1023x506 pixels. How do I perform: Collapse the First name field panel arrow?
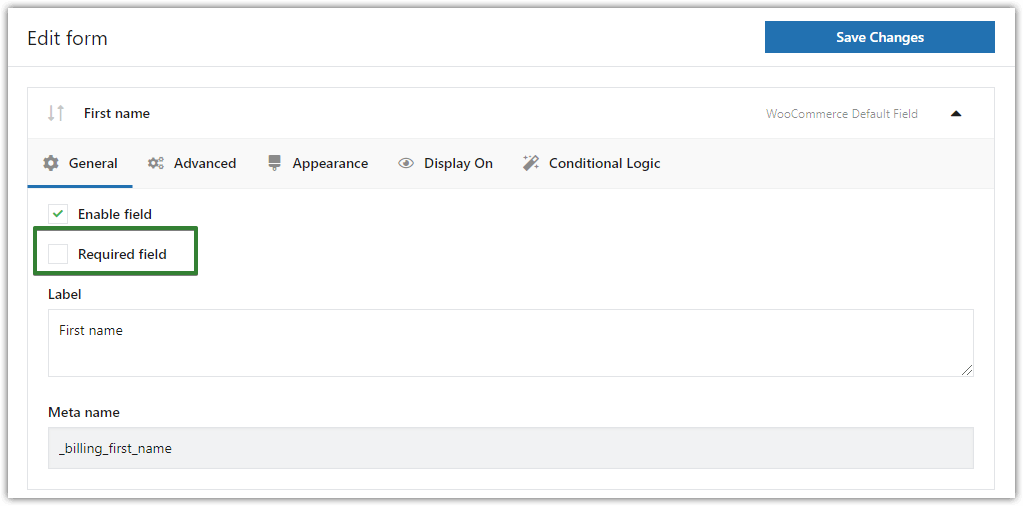coord(956,114)
